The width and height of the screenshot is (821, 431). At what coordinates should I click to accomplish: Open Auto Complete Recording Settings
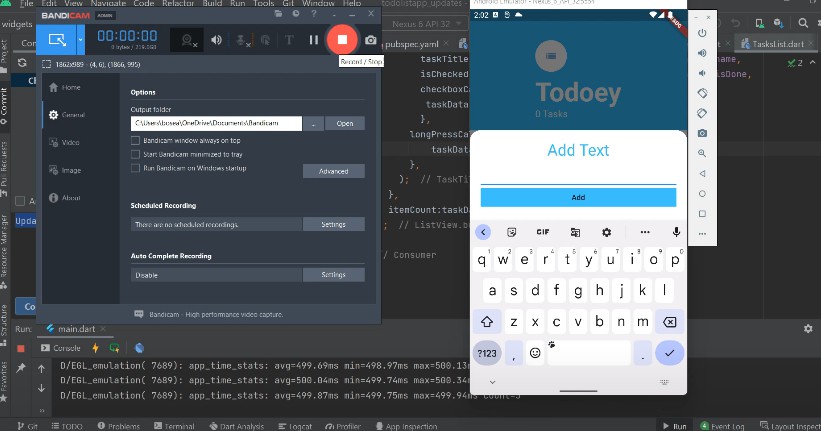click(334, 275)
